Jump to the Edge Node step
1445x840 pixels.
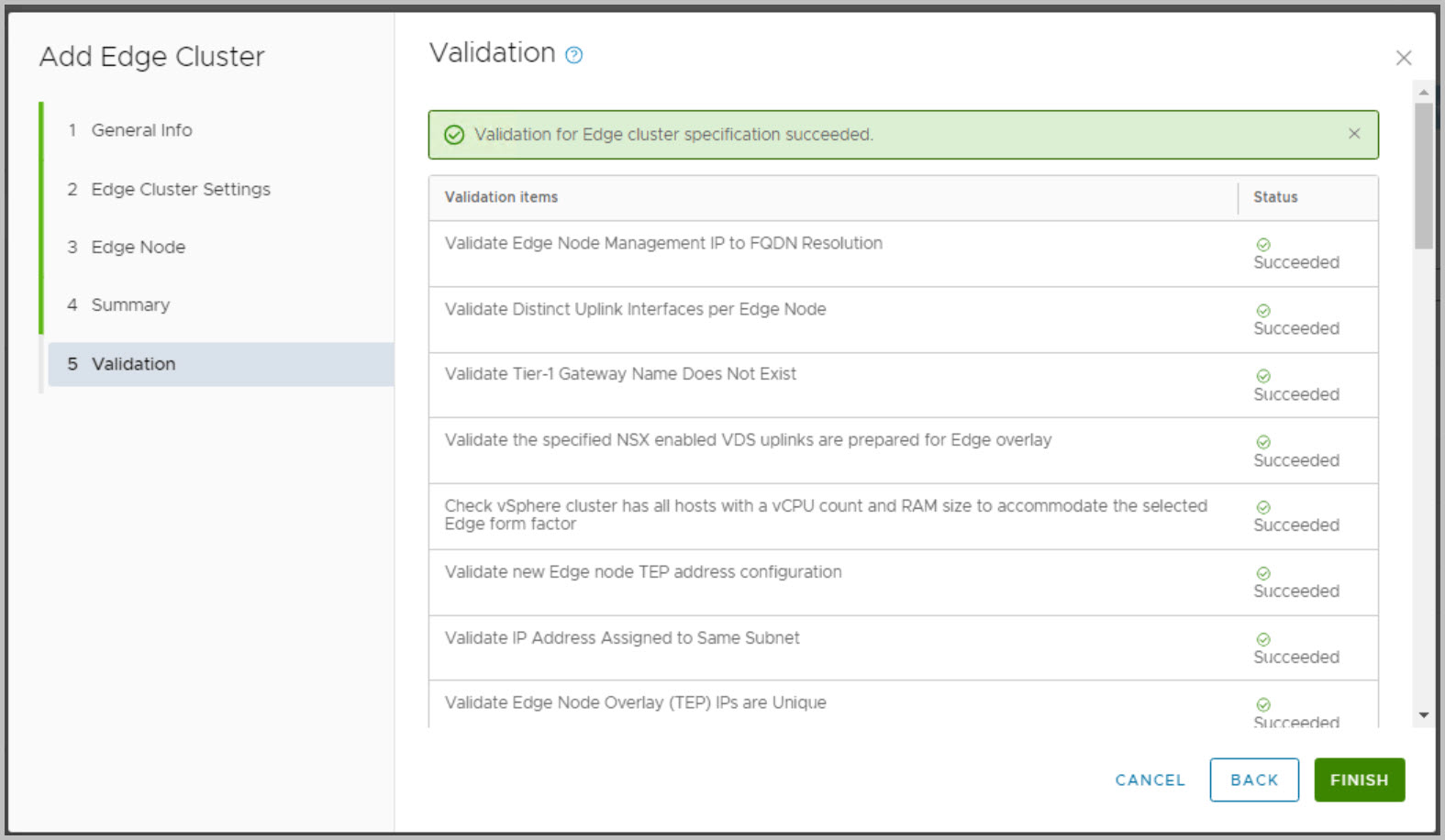(138, 247)
